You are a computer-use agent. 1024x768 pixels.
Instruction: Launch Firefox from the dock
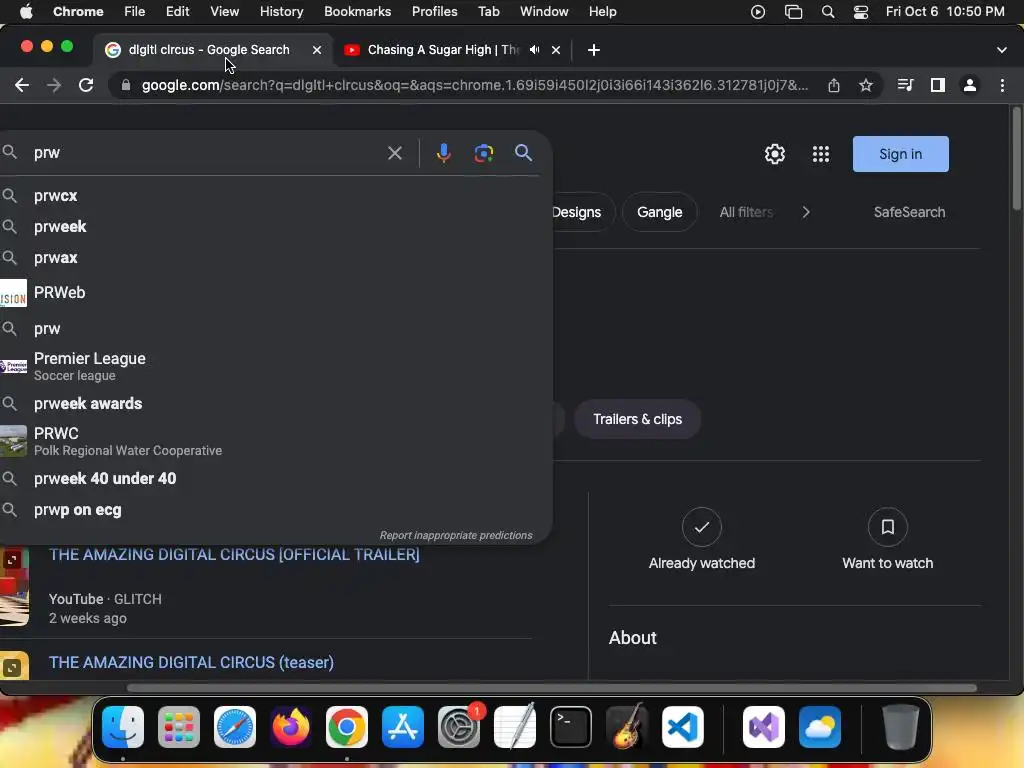(x=291, y=727)
